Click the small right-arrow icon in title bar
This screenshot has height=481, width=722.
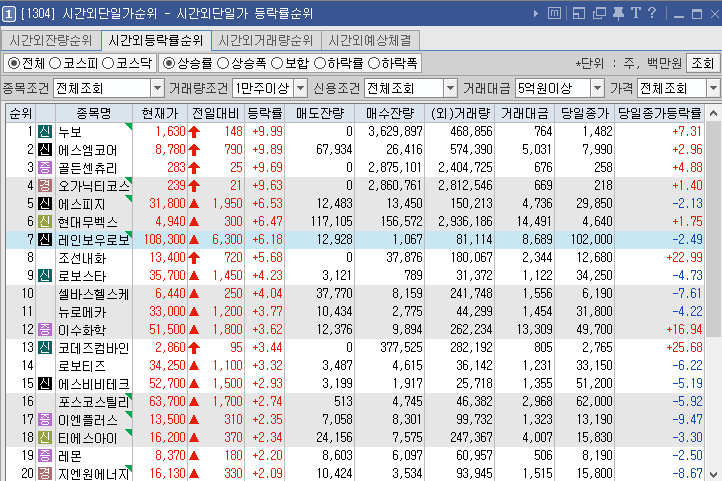[x=536, y=14]
